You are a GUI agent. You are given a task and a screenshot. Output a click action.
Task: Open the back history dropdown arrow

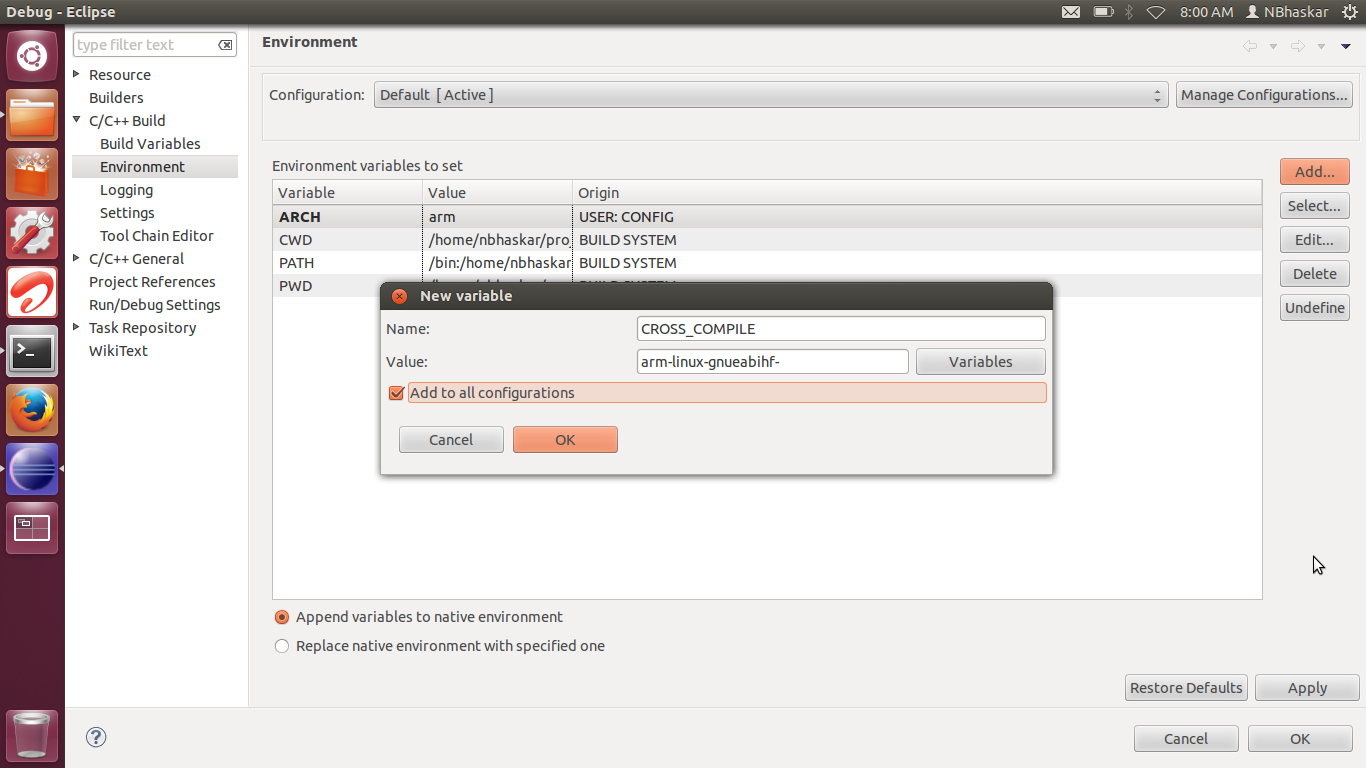tap(1273, 46)
